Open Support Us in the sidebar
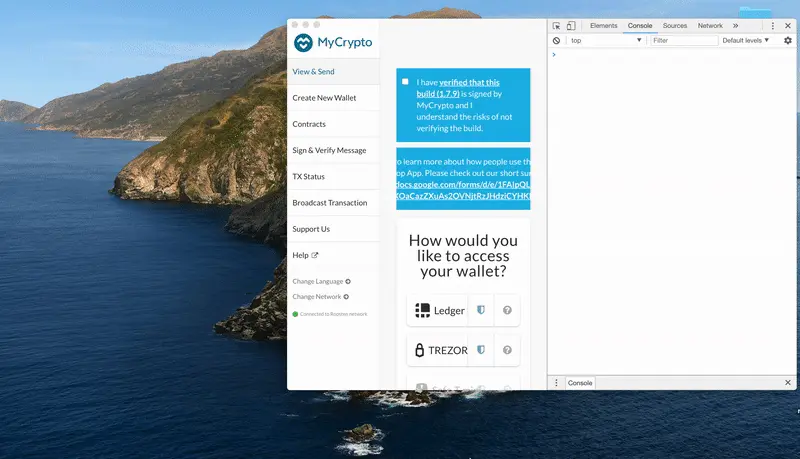The width and height of the screenshot is (800, 459). click(x=333, y=229)
